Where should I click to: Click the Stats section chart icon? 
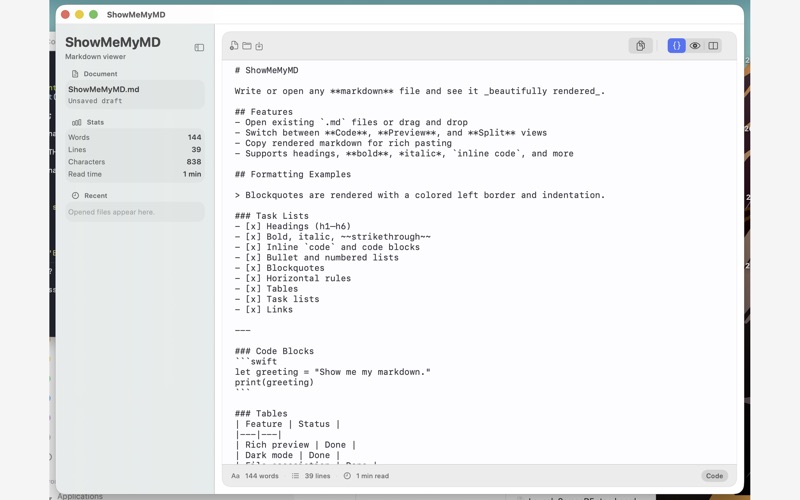[x=77, y=122]
